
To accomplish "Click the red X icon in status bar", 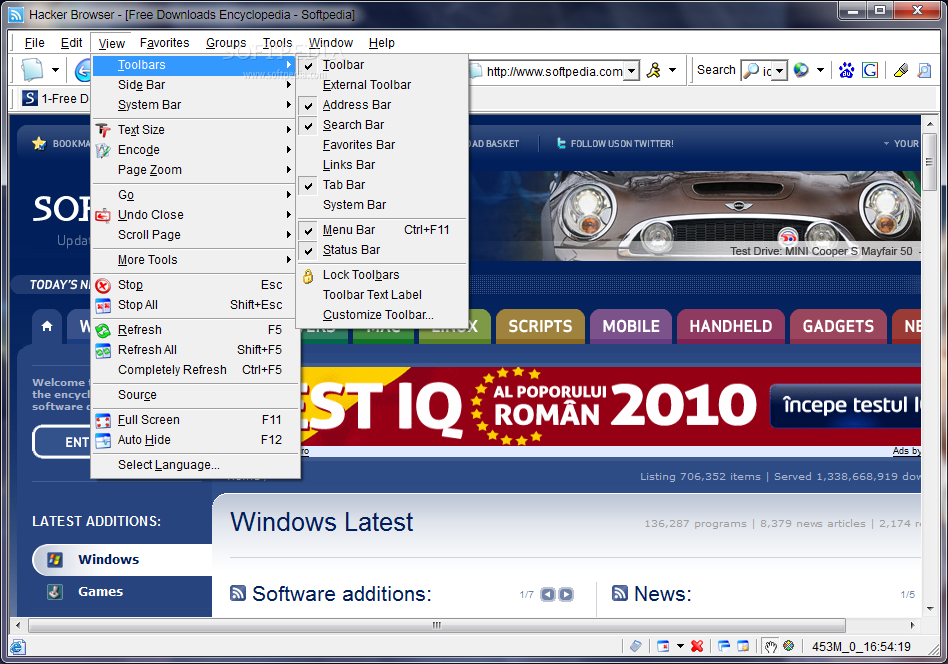I will [697, 646].
